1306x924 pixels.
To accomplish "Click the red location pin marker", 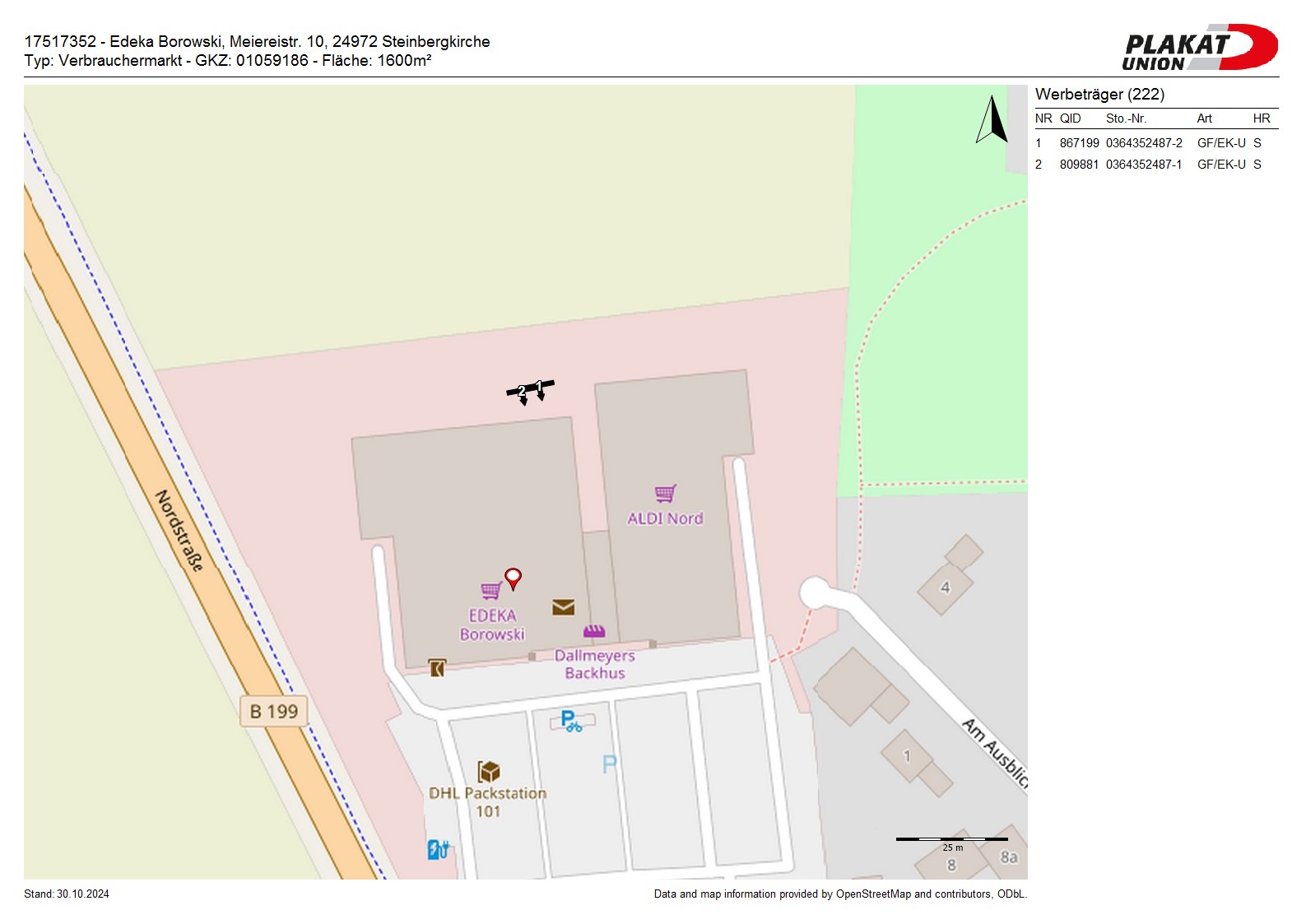I will click(x=513, y=578).
